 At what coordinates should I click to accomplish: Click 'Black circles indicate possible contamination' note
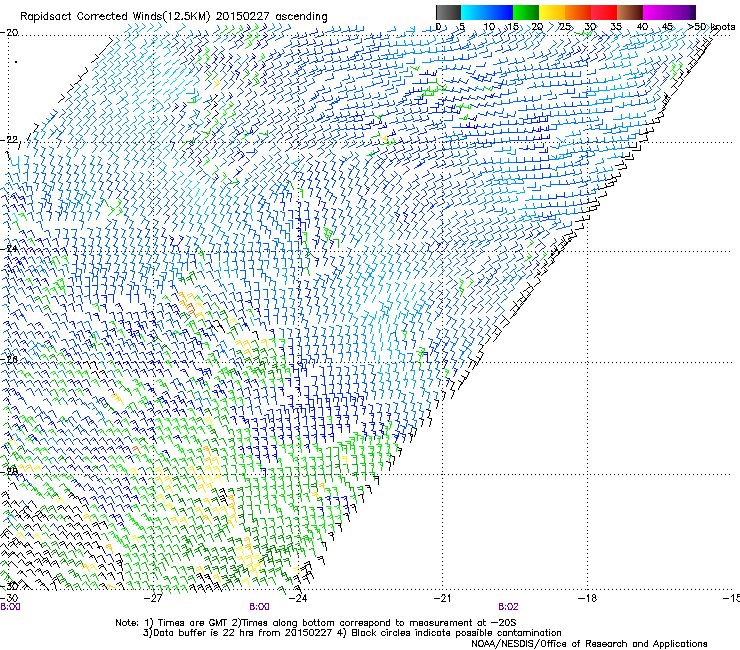456,633
